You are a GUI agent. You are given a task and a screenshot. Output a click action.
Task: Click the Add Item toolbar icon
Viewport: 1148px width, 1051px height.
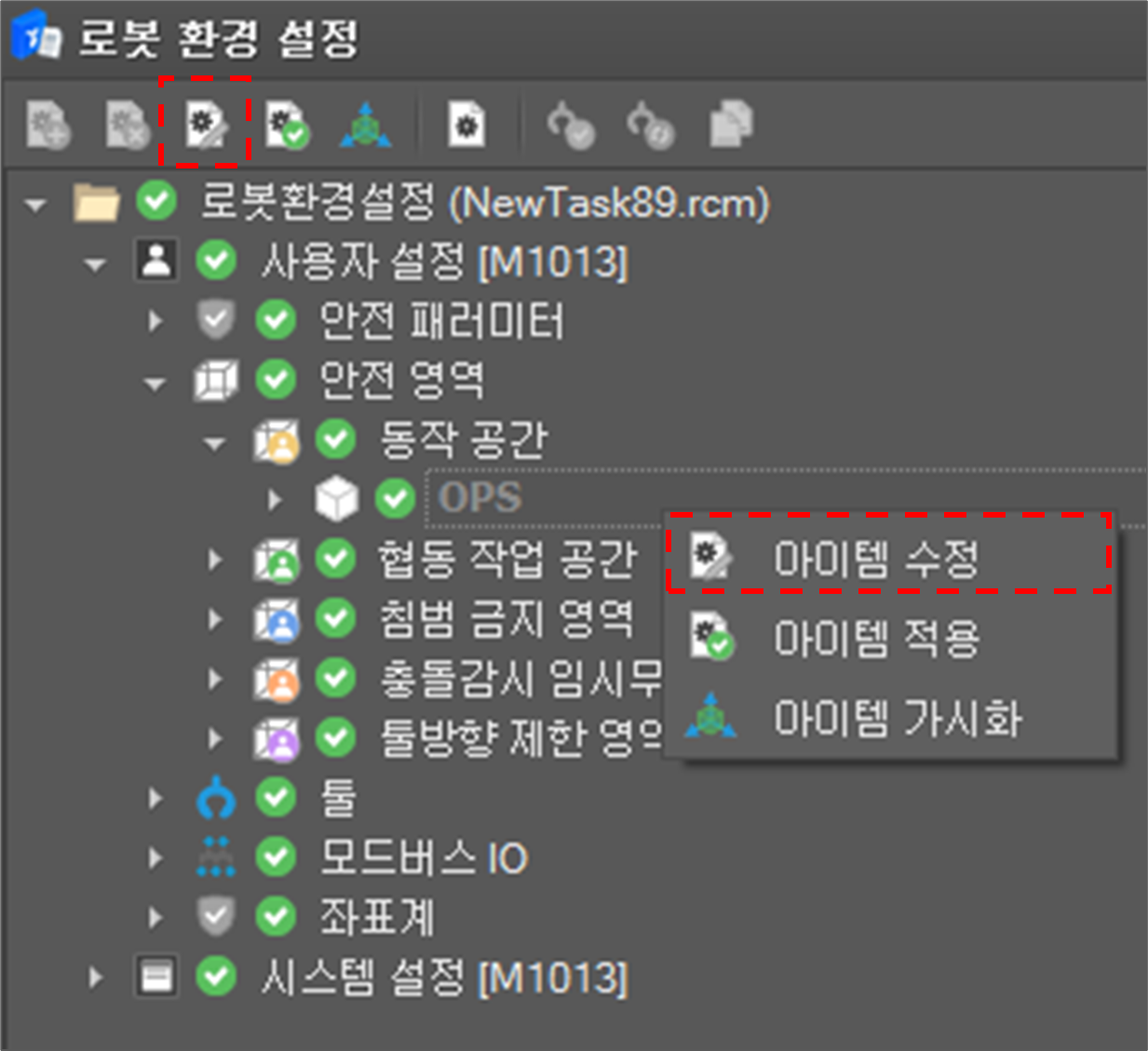click(x=47, y=125)
